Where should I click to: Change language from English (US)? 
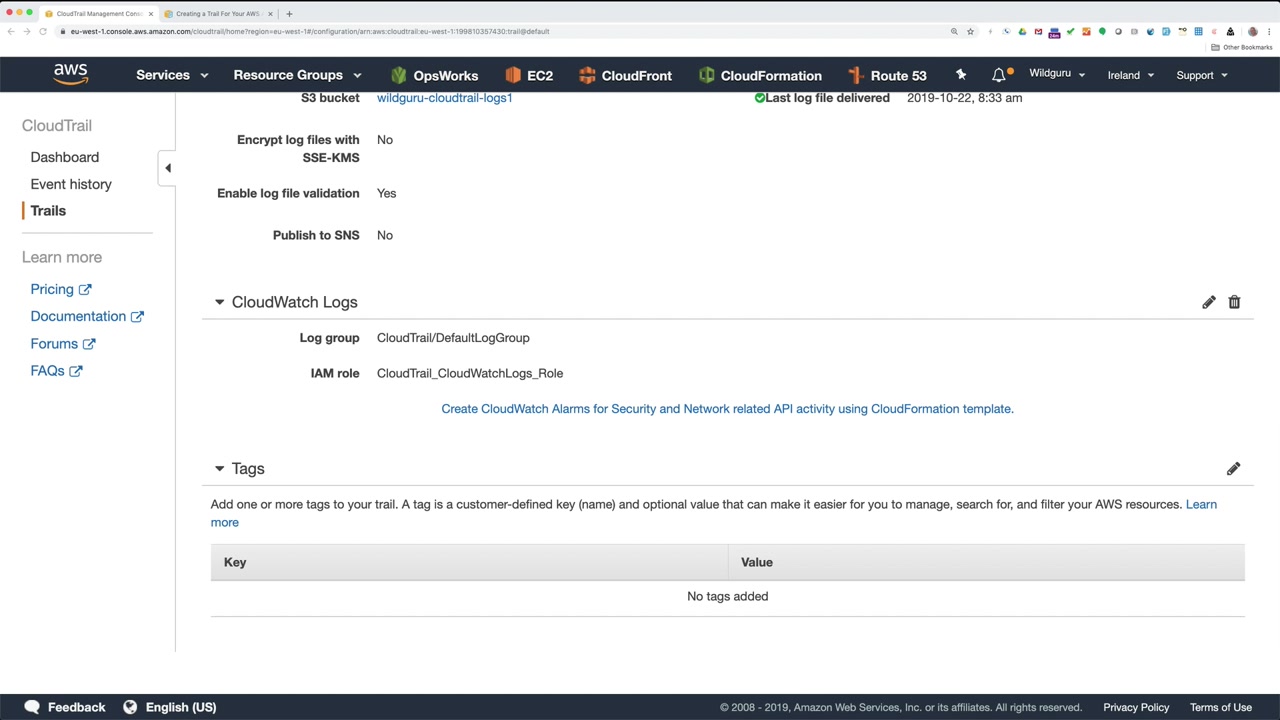(x=170, y=707)
